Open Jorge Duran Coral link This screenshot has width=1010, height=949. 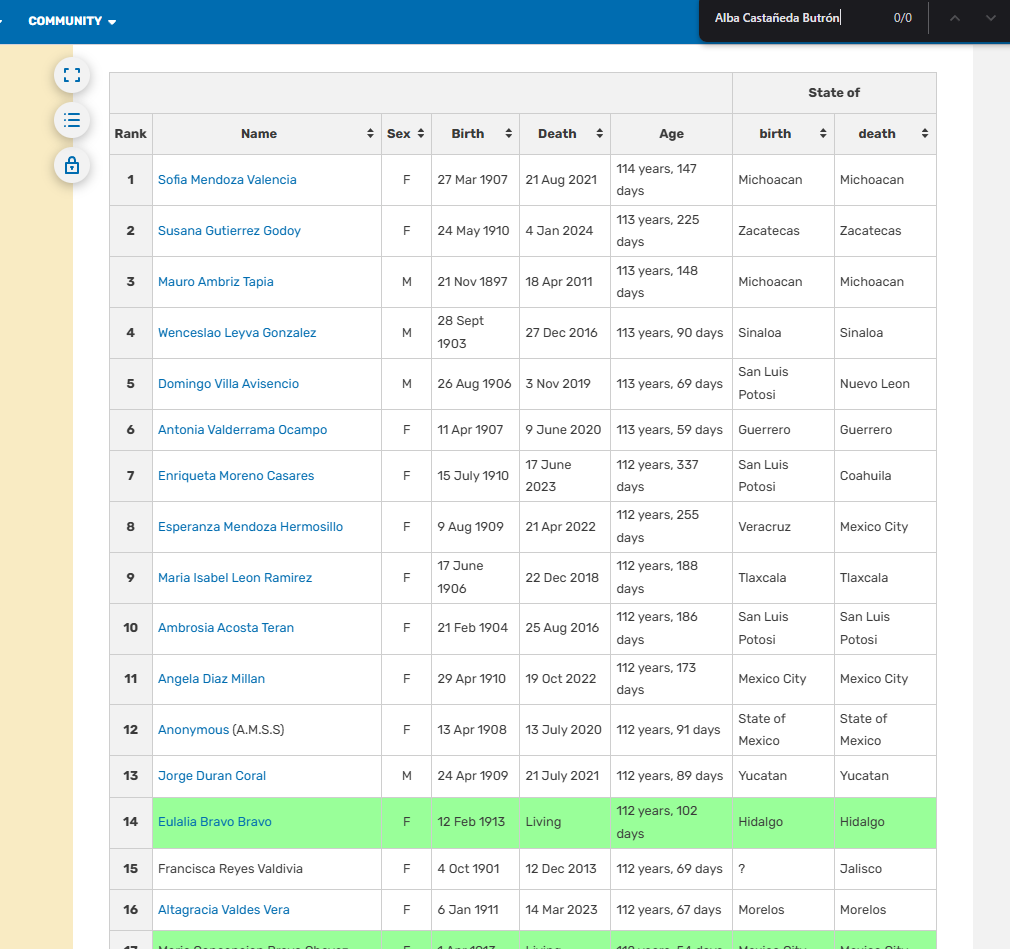(212, 776)
